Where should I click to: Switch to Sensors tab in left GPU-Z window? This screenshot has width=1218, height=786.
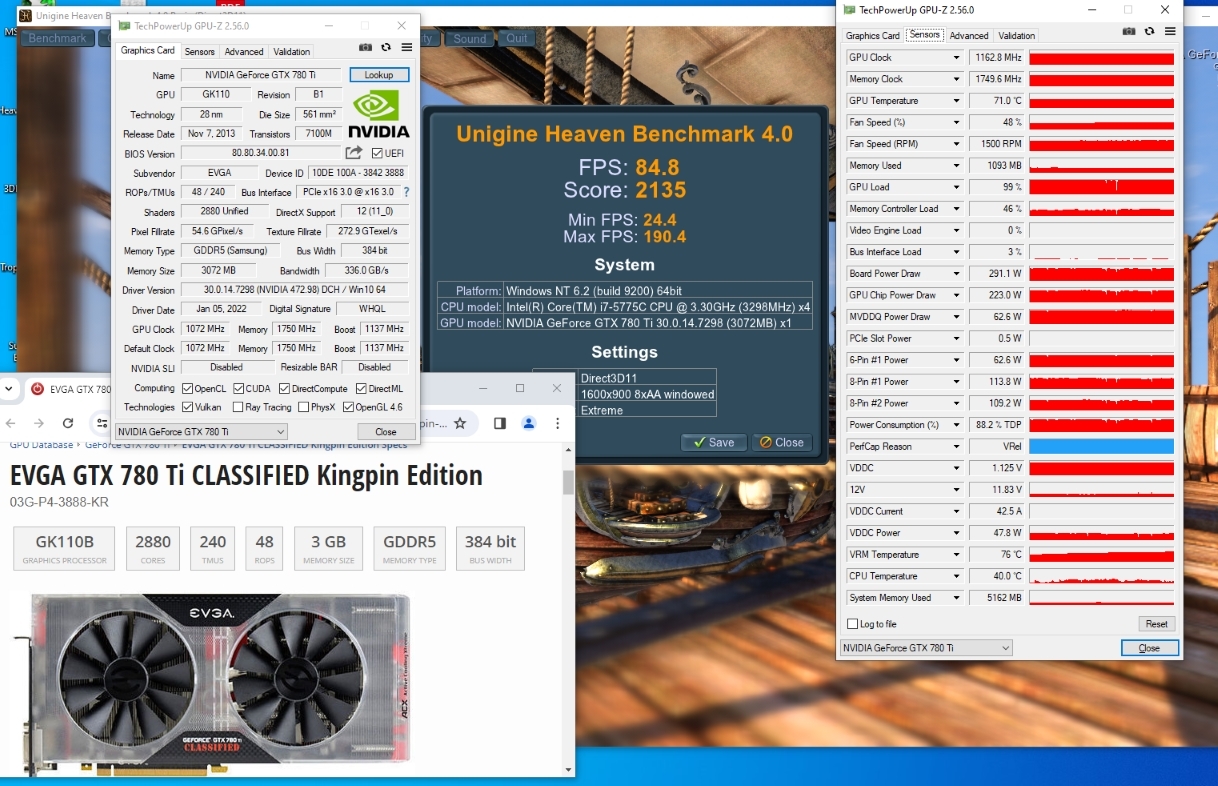[199, 52]
